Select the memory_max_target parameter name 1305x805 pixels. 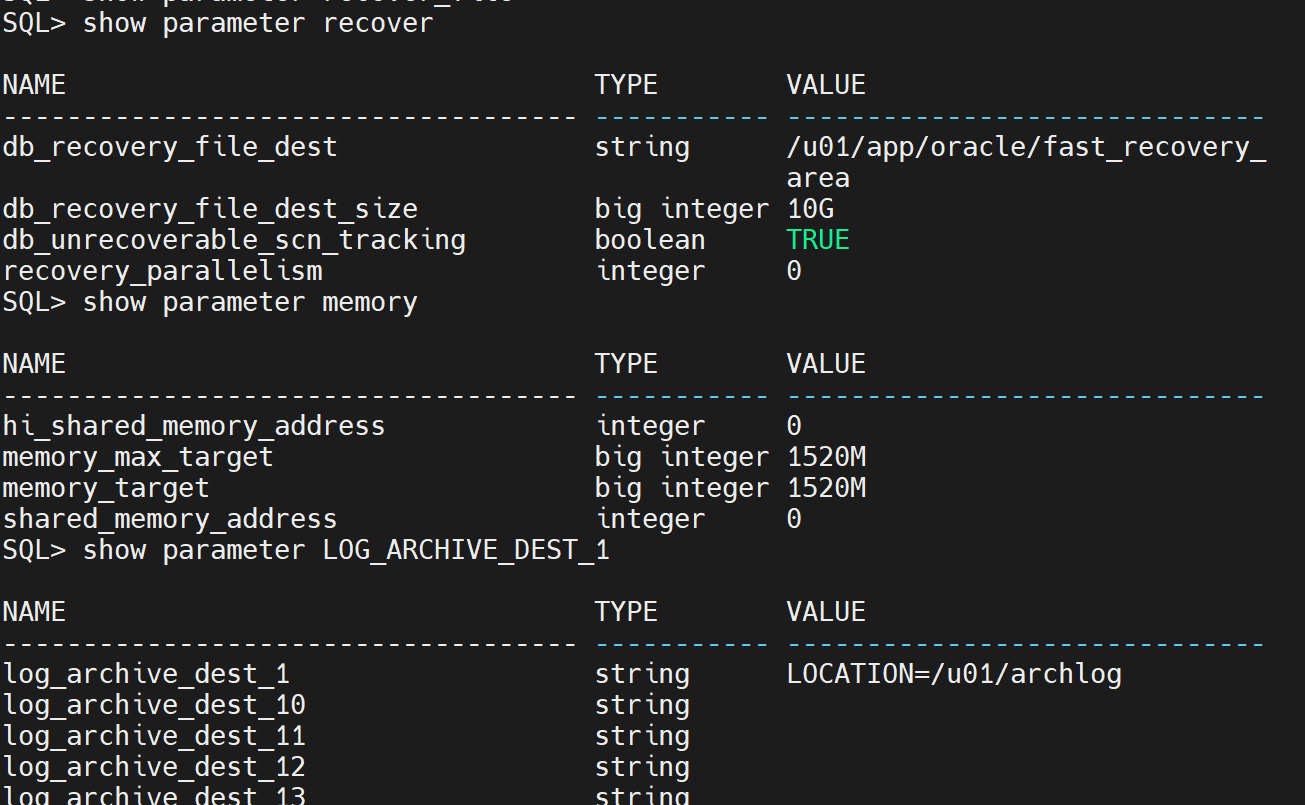pyautogui.click(x=138, y=457)
